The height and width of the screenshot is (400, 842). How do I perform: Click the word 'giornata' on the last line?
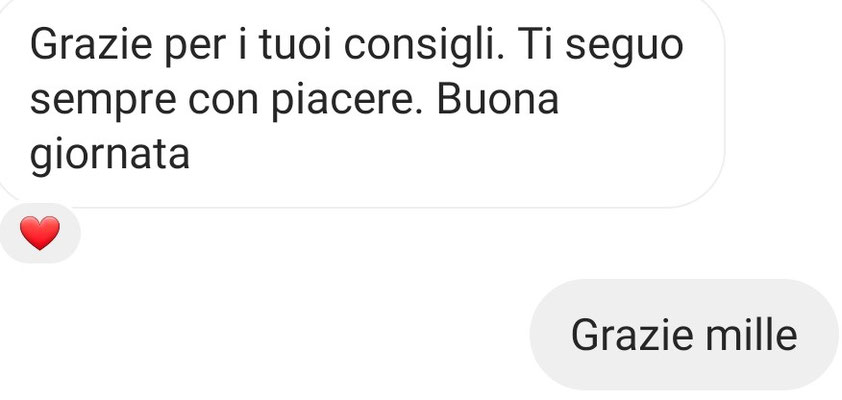tap(110, 156)
